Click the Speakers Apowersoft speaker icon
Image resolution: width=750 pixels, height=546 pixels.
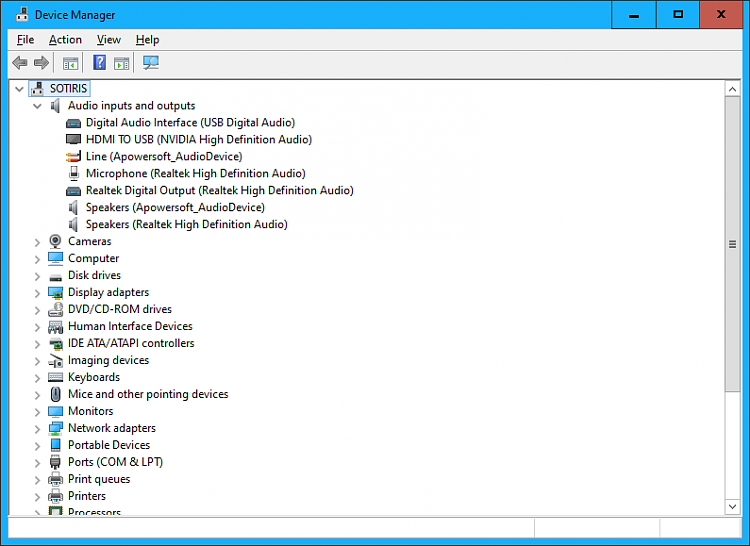tap(73, 207)
